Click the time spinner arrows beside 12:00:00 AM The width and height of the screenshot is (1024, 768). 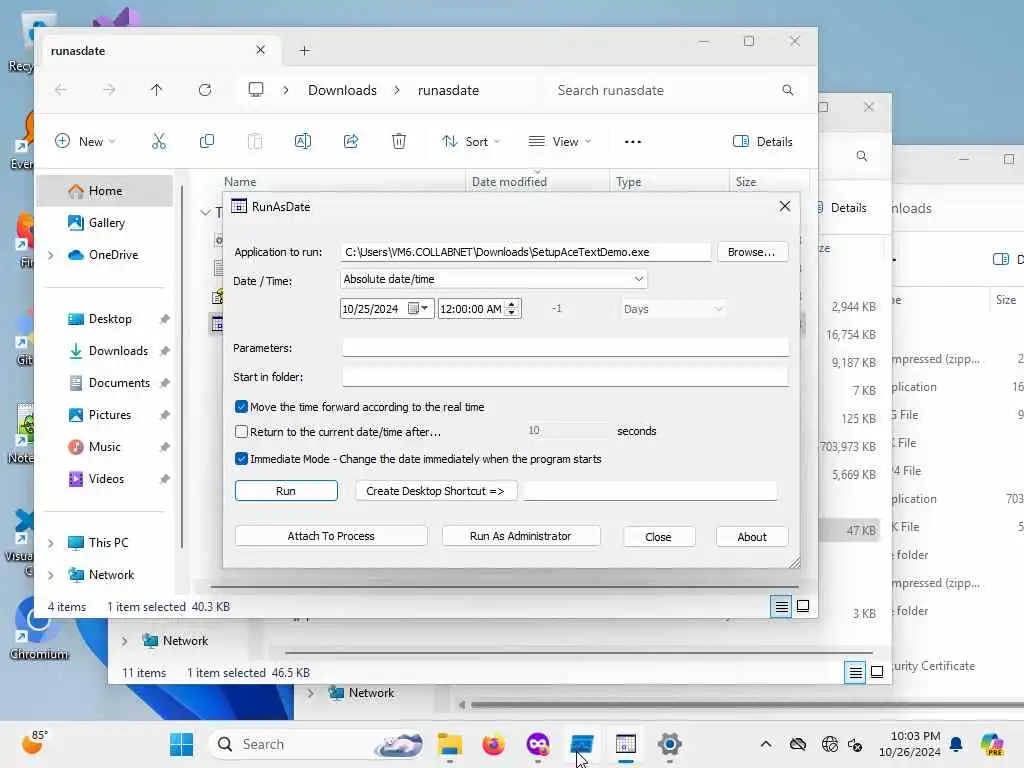coord(513,308)
